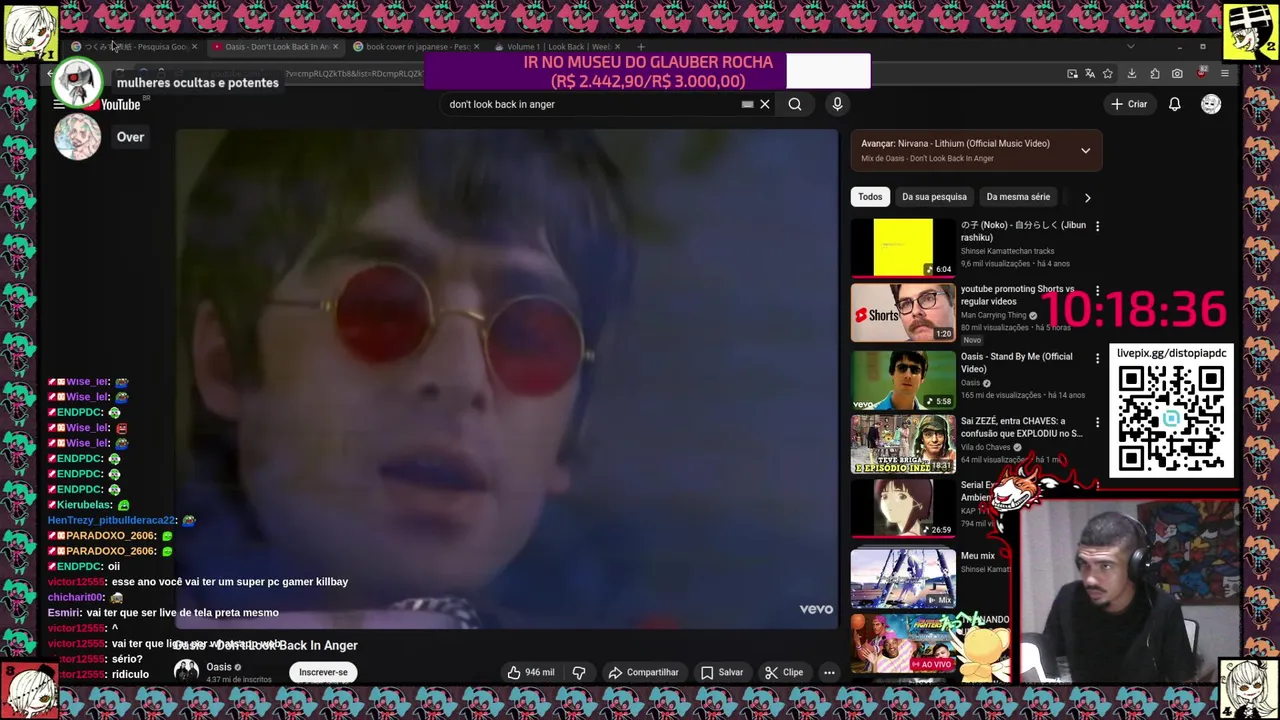Open the Noko Jibun rashiku video thumbnail
Screen dimensions: 1280x720
[903, 247]
